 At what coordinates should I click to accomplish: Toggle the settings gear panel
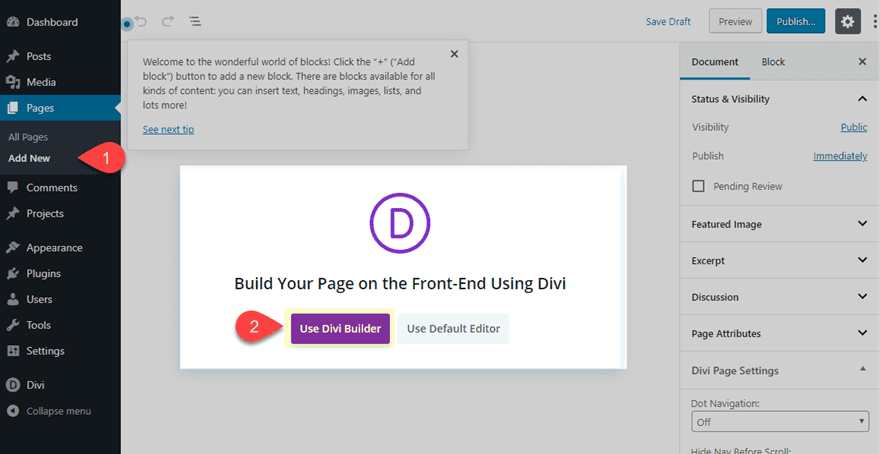[x=847, y=22]
